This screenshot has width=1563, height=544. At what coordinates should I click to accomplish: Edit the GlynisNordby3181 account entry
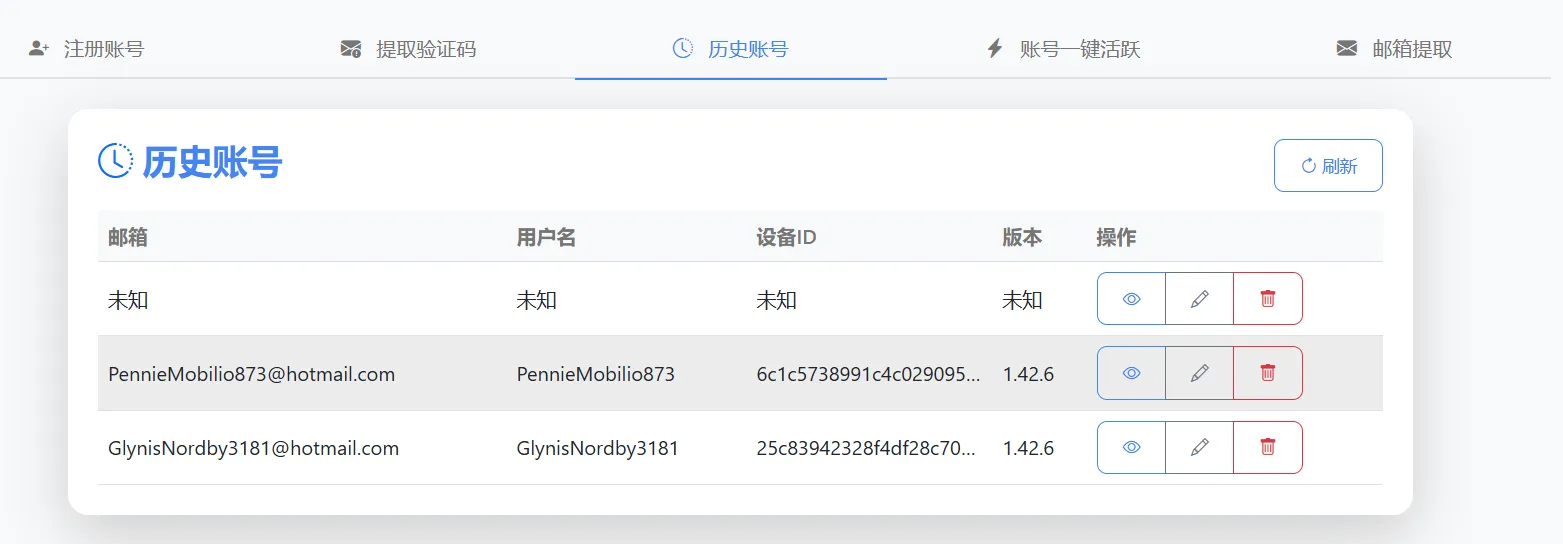tap(1199, 448)
